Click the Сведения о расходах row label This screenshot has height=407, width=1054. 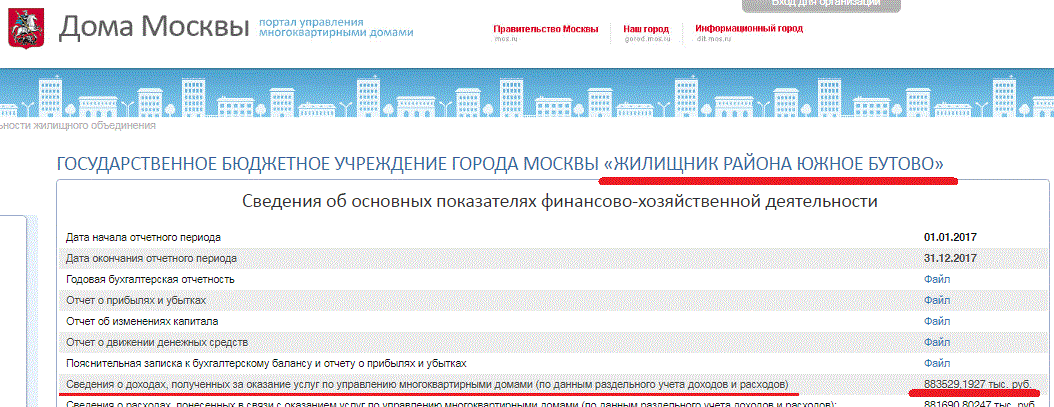pyautogui.click(x=450, y=404)
